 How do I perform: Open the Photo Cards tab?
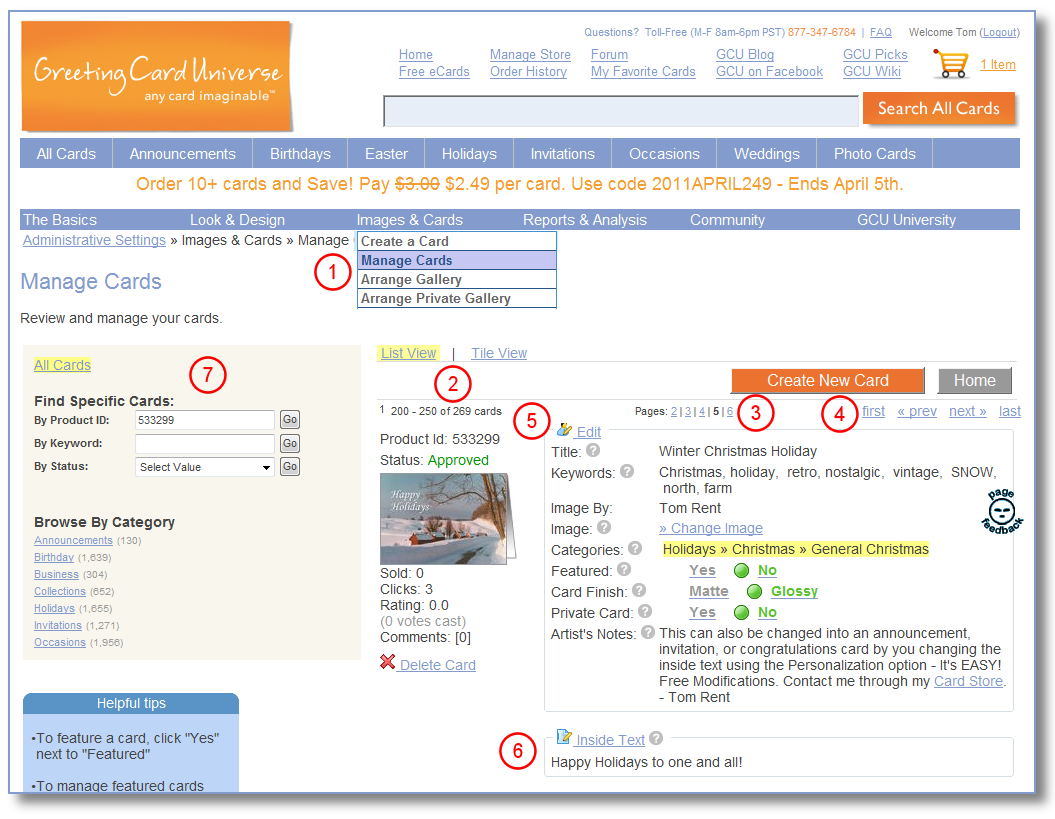tap(875, 153)
